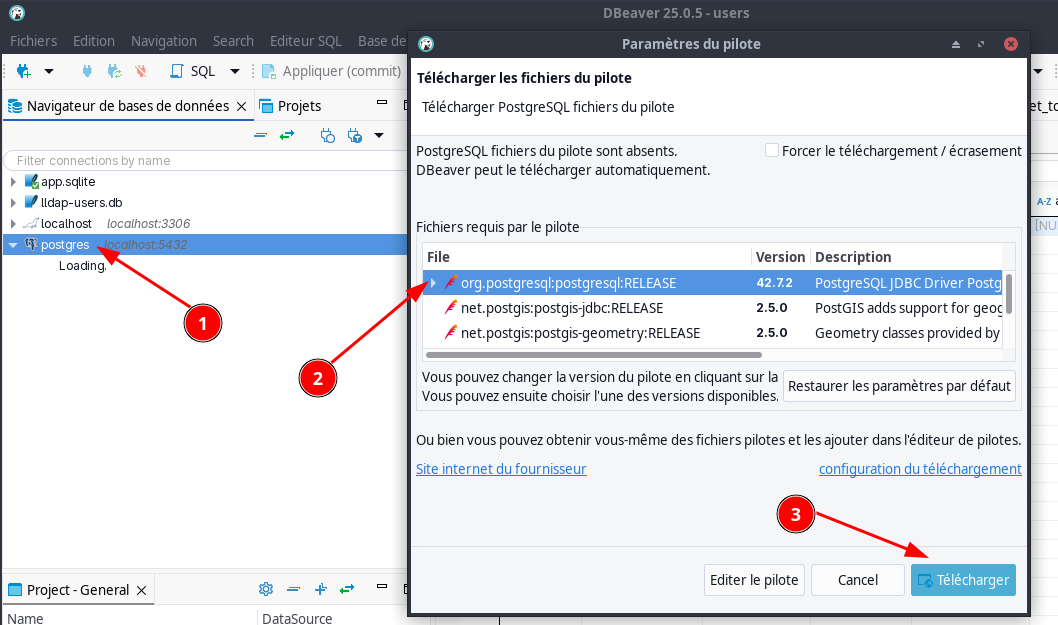The height and width of the screenshot is (625, 1058).
Task: Click the Reconnect plug icon in the toolbar
Action: (115, 71)
